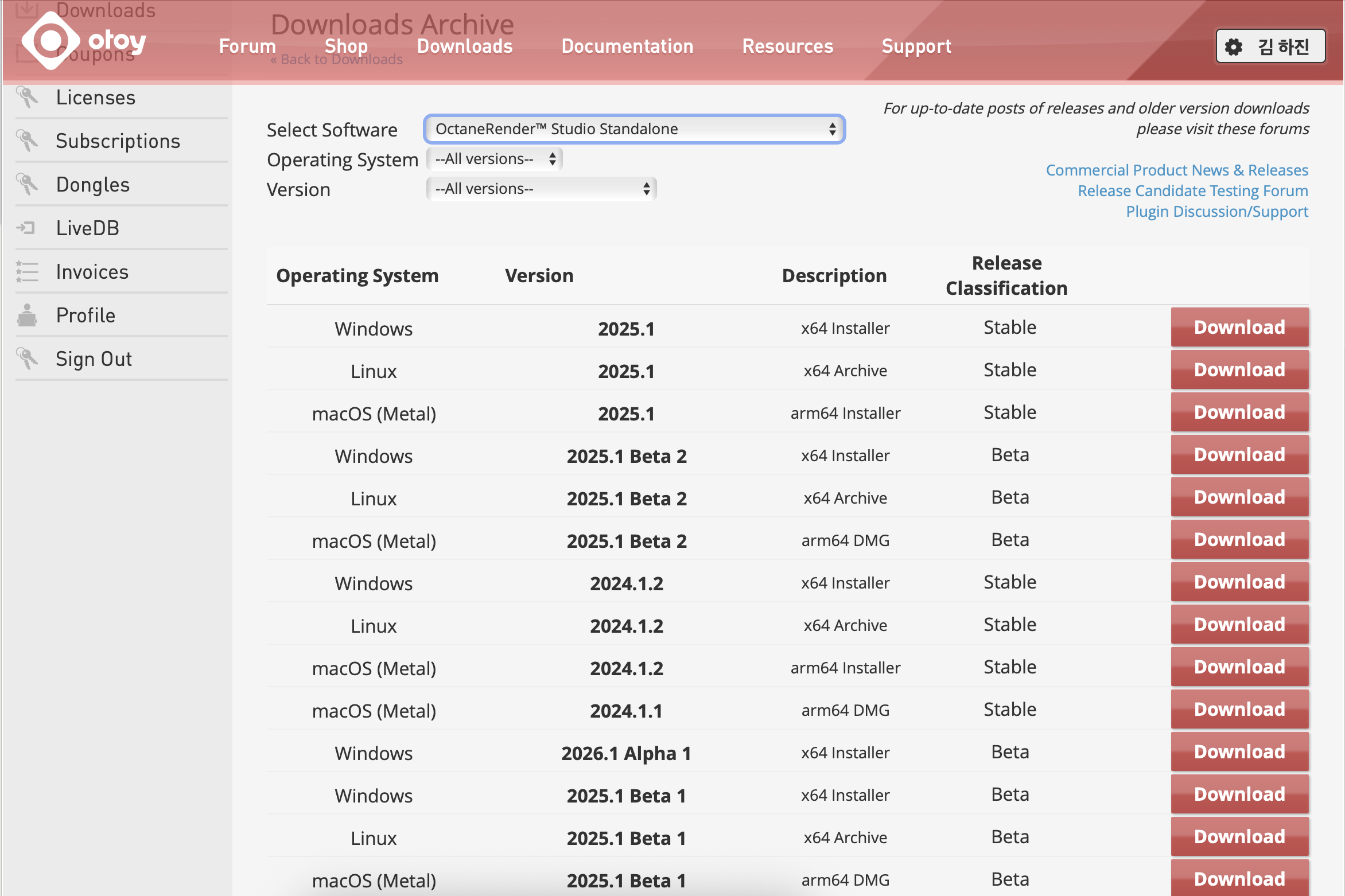Click the arrow icon next to LiveDB
The height and width of the screenshot is (896, 1345).
(26, 228)
